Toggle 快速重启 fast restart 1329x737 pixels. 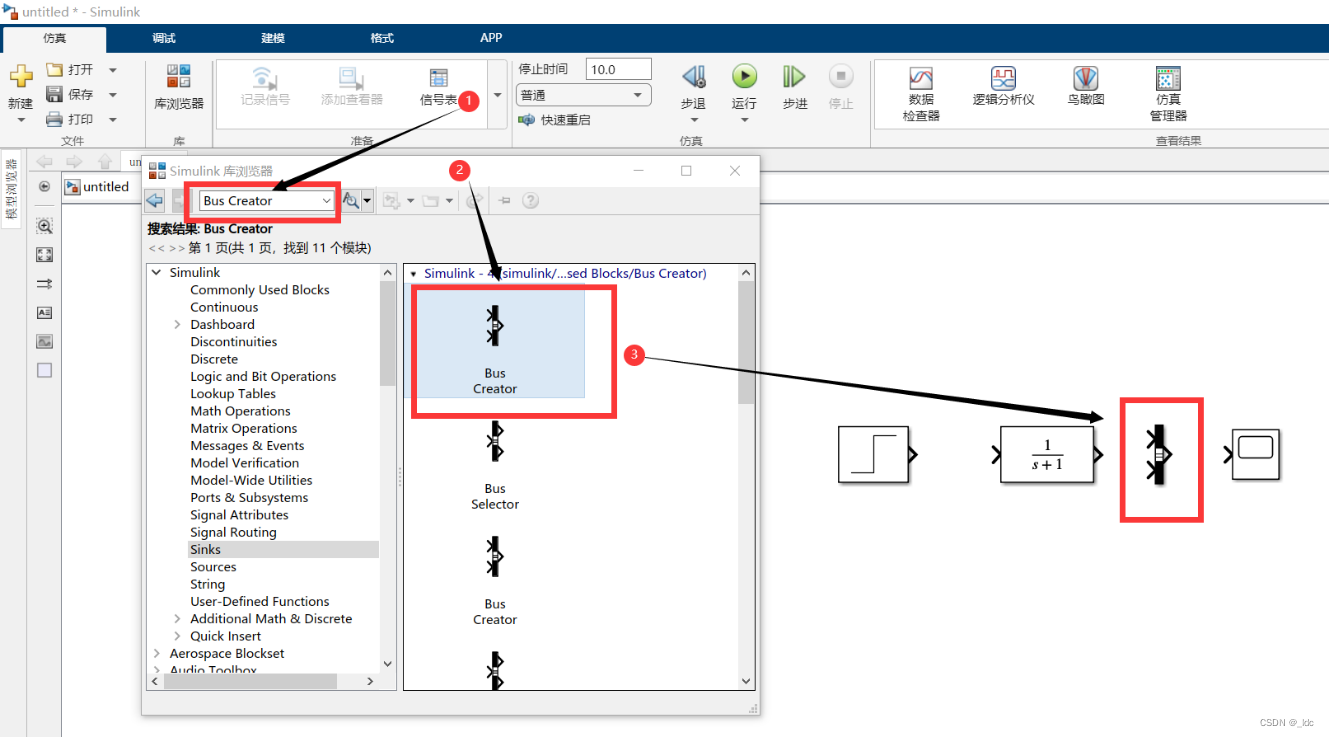[554, 120]
